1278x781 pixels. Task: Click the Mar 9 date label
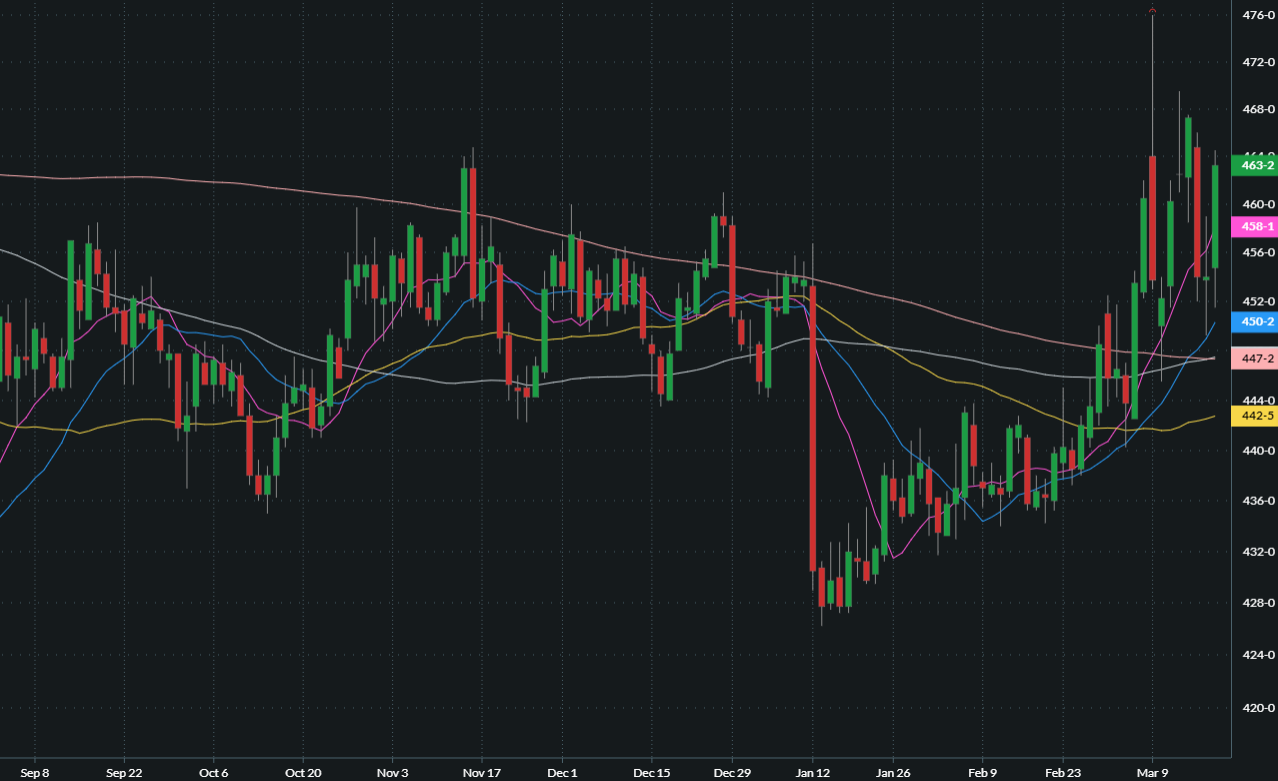click(1152, 773)
